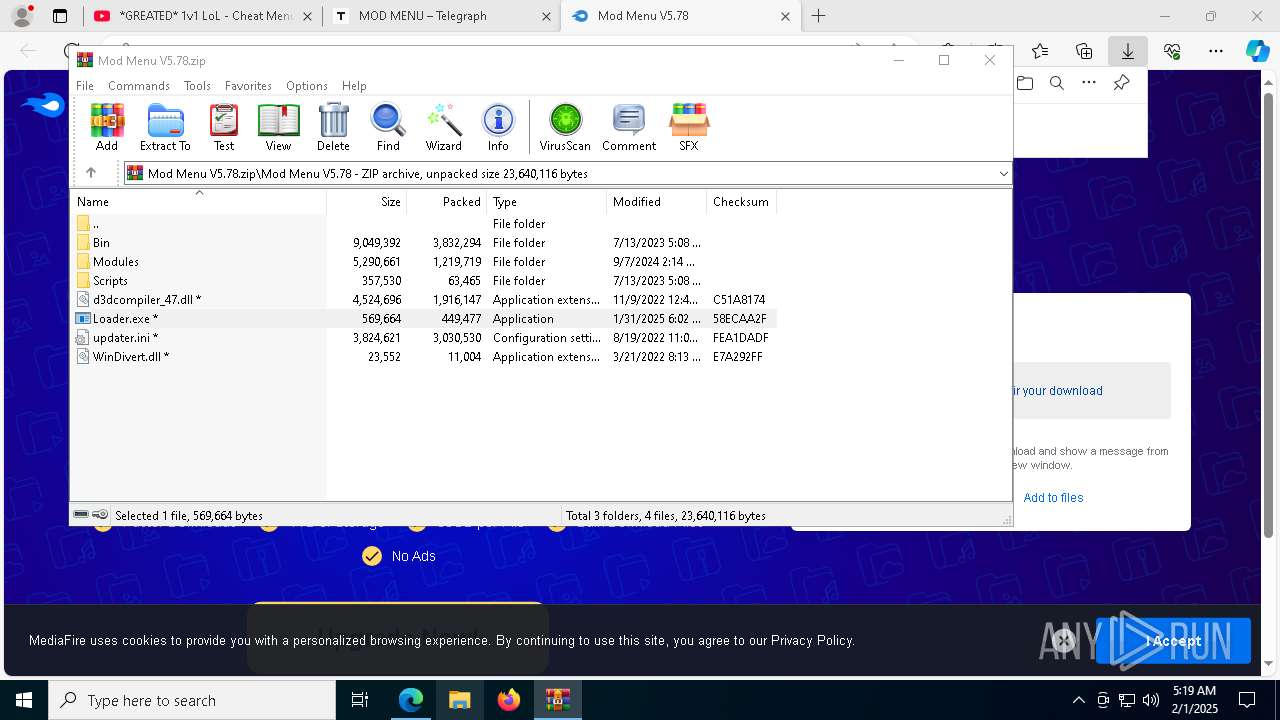
Task: Open Edge from the taskbar
Action: (x=410, y=700)
